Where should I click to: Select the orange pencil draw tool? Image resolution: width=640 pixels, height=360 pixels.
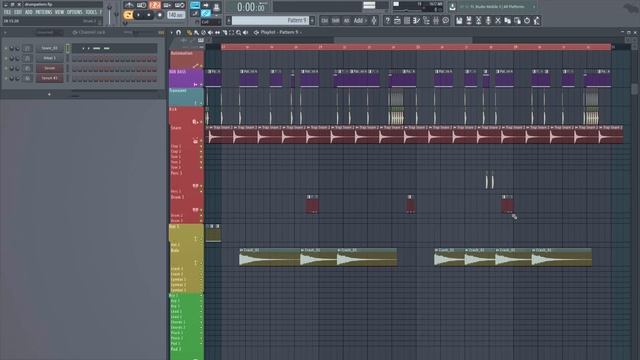pos(189,32)
